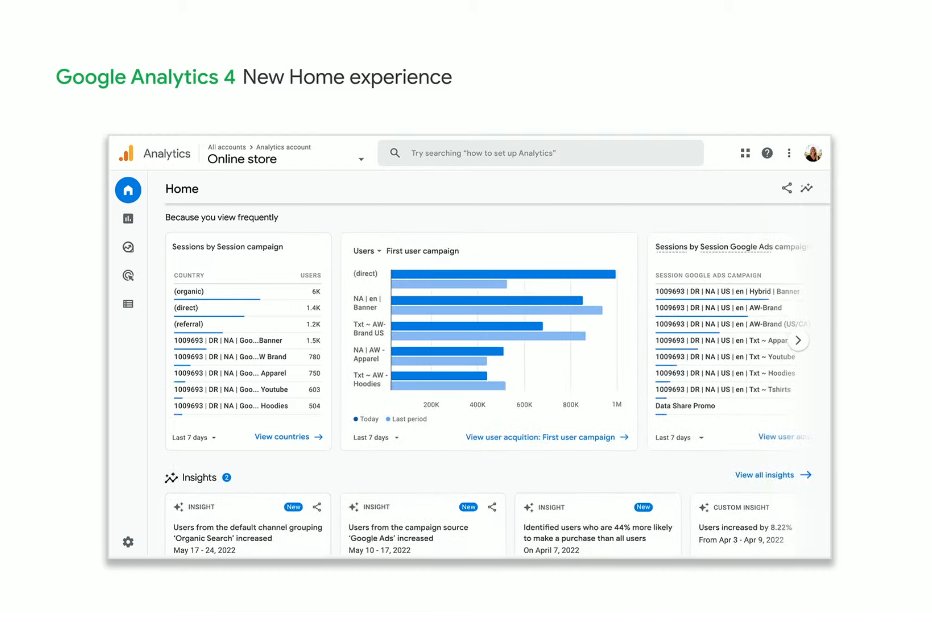Share the Google Ads insight card
932x622 pixels.
tap(492, 507)
